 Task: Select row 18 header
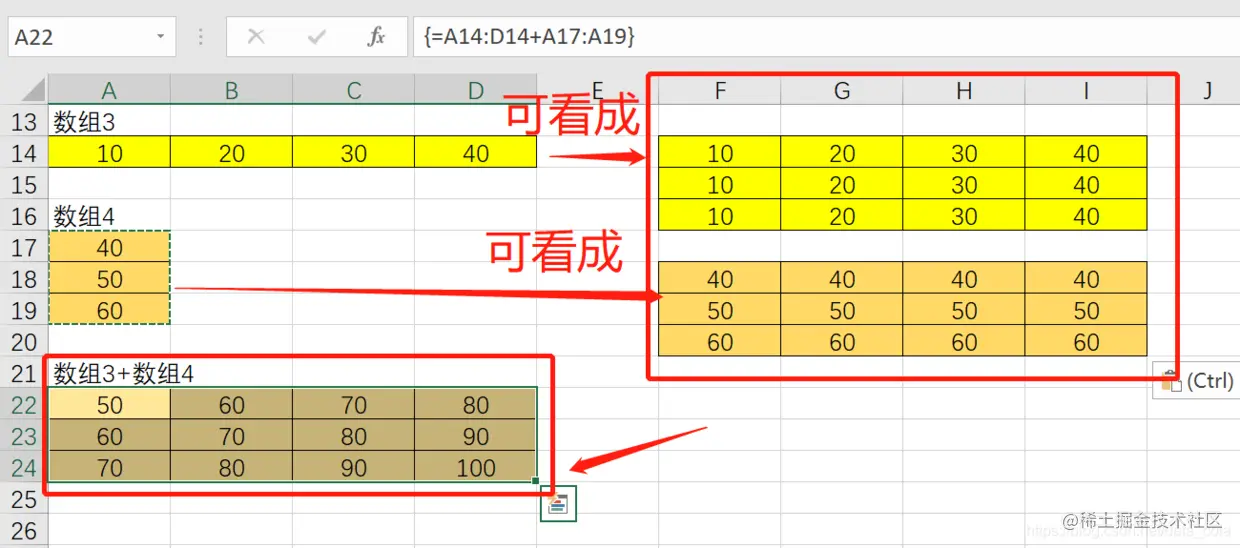click(x=24, y=279)
